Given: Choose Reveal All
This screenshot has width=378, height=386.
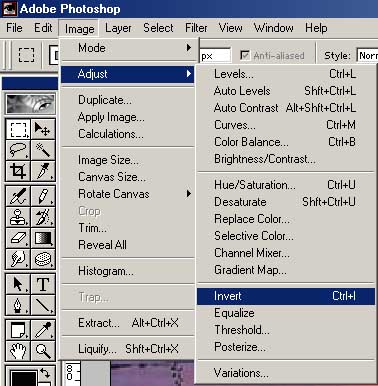Looking at the screenshot, I should 128,245.
